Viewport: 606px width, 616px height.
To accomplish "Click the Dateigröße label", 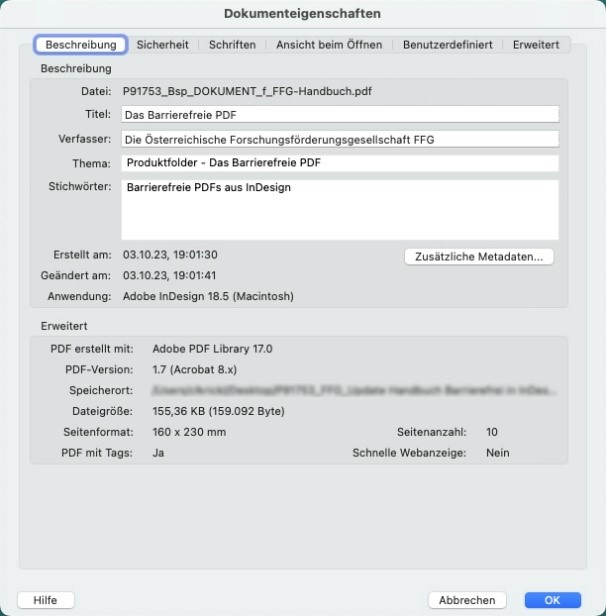I will point(103,411).
